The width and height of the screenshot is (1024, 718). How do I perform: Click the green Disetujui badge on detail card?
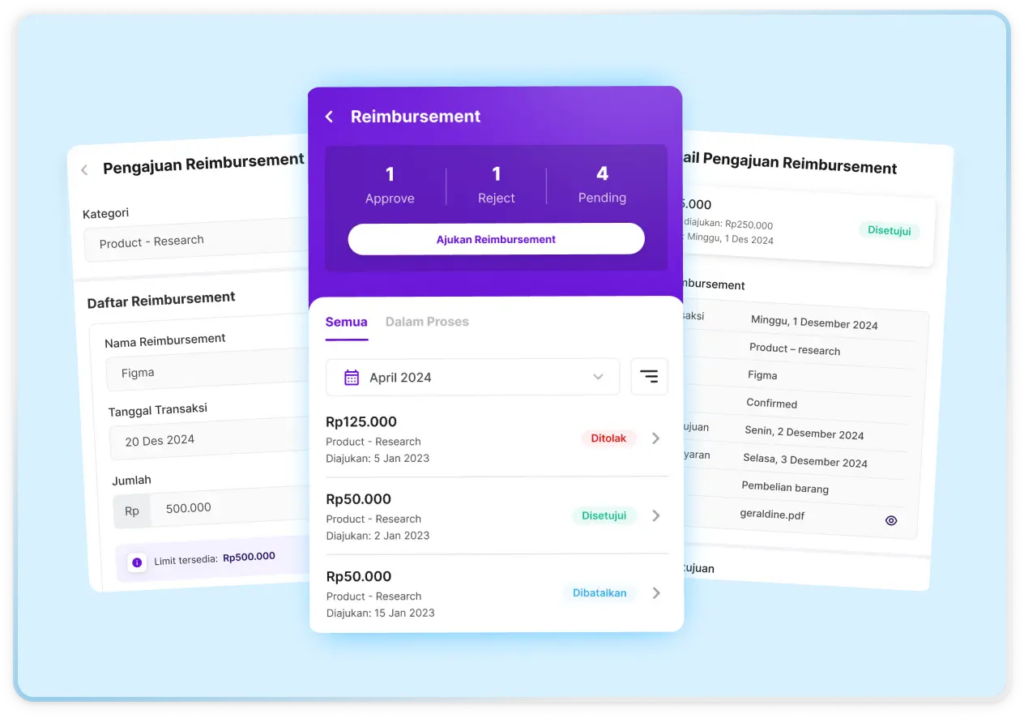point(888,231)
